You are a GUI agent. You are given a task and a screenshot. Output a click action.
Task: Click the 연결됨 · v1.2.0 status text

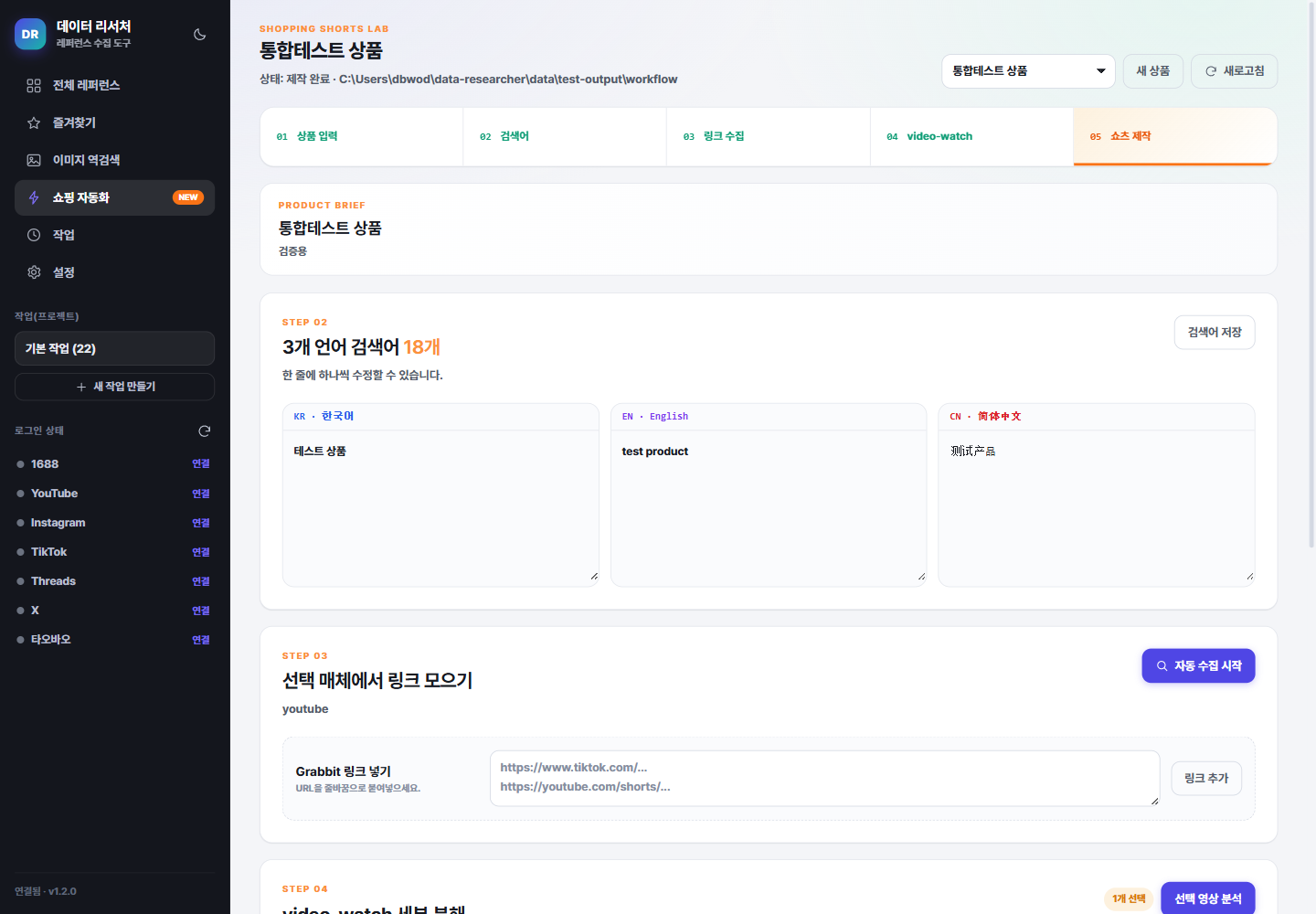[x=46, y=891]
